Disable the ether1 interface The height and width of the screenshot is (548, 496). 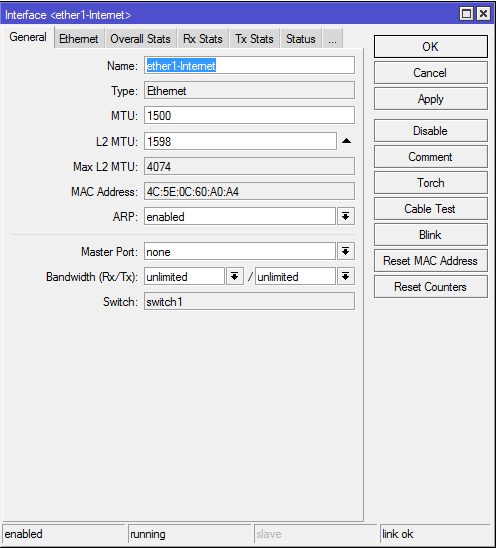tap(431, 131)
